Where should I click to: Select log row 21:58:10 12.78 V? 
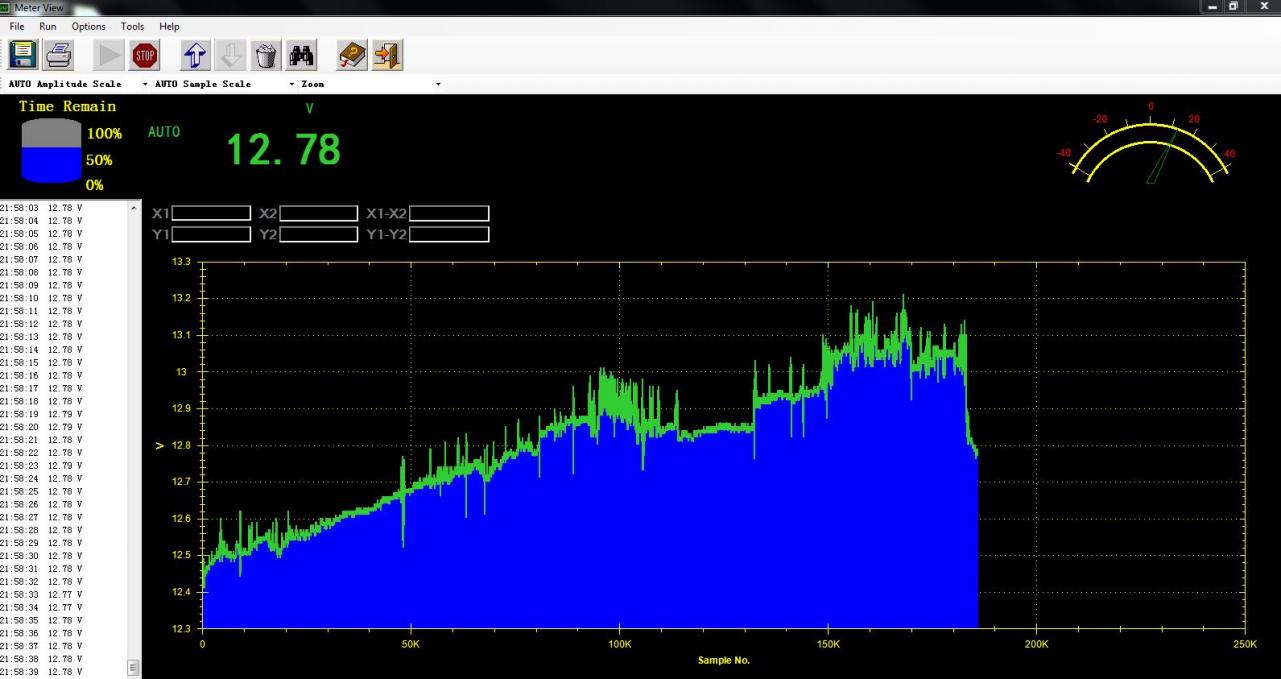[x=41, y=298]
